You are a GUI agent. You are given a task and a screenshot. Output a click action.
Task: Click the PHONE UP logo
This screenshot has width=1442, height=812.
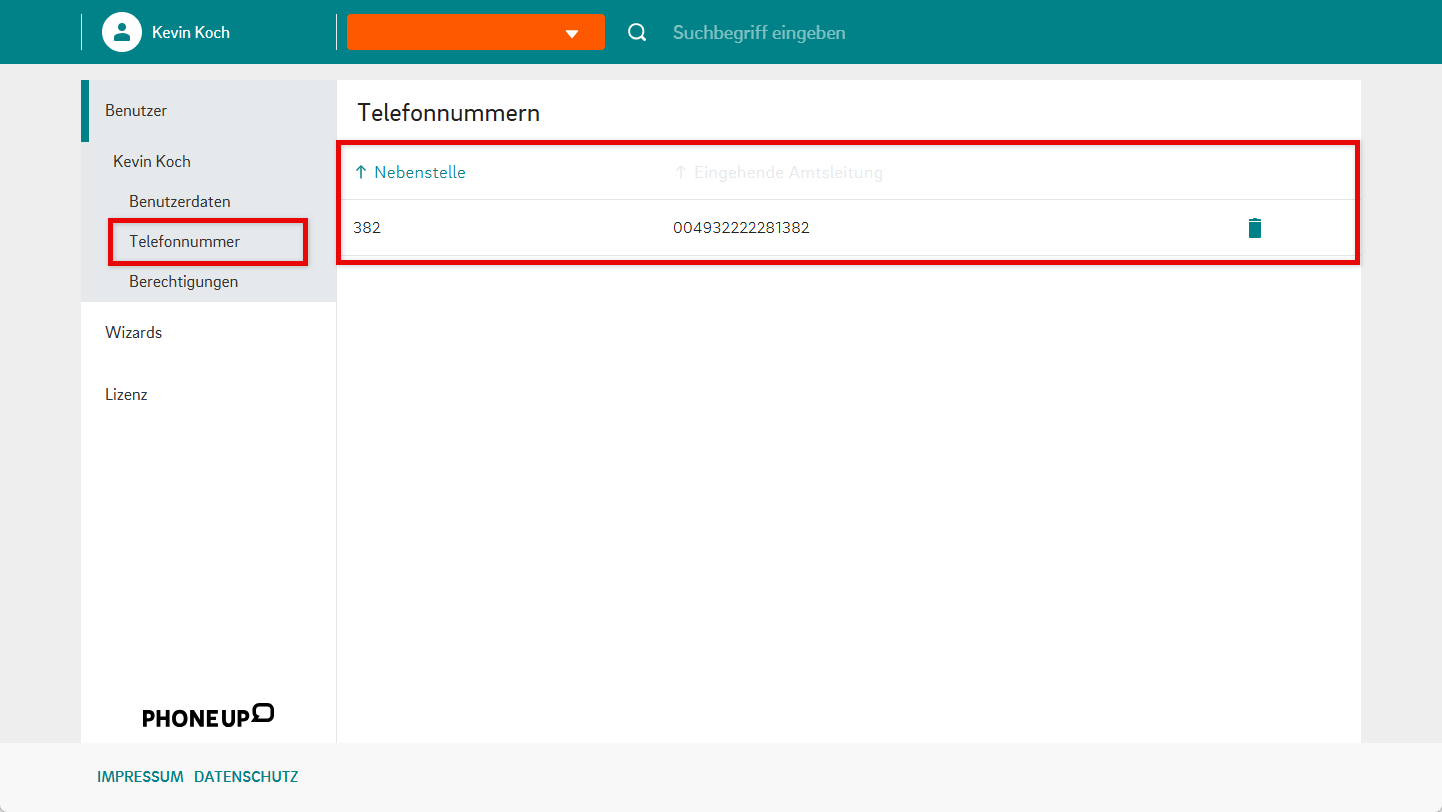(208, 715)
